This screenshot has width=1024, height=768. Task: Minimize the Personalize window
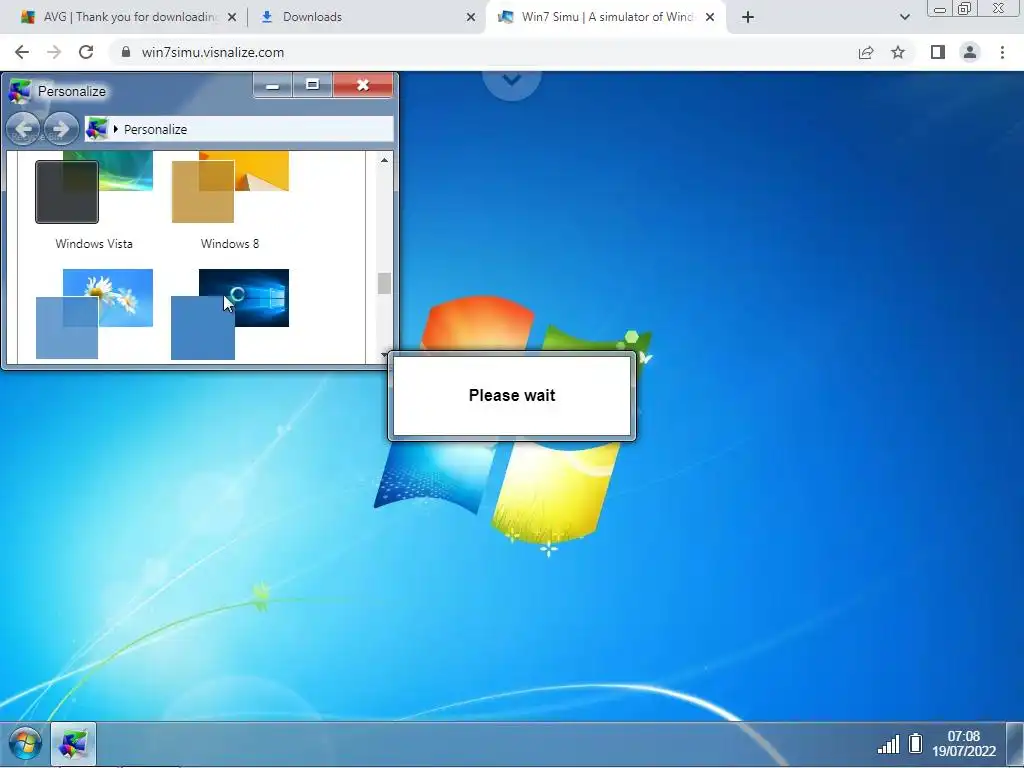[272, 86]
